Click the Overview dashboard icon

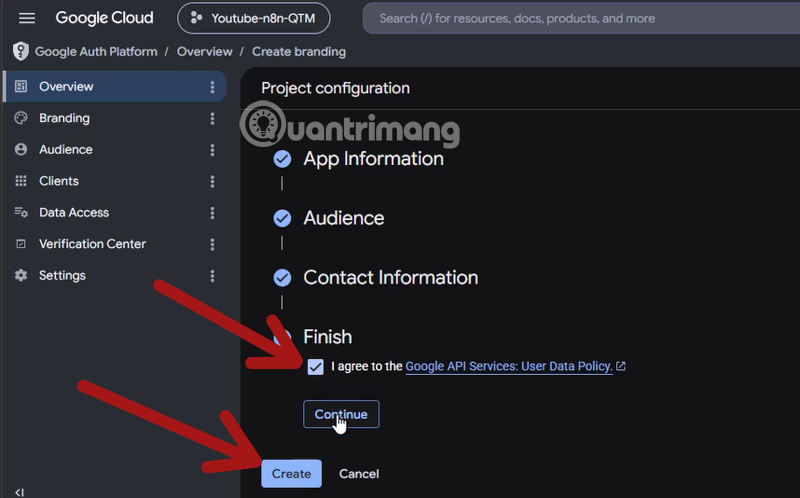point(21,86)
